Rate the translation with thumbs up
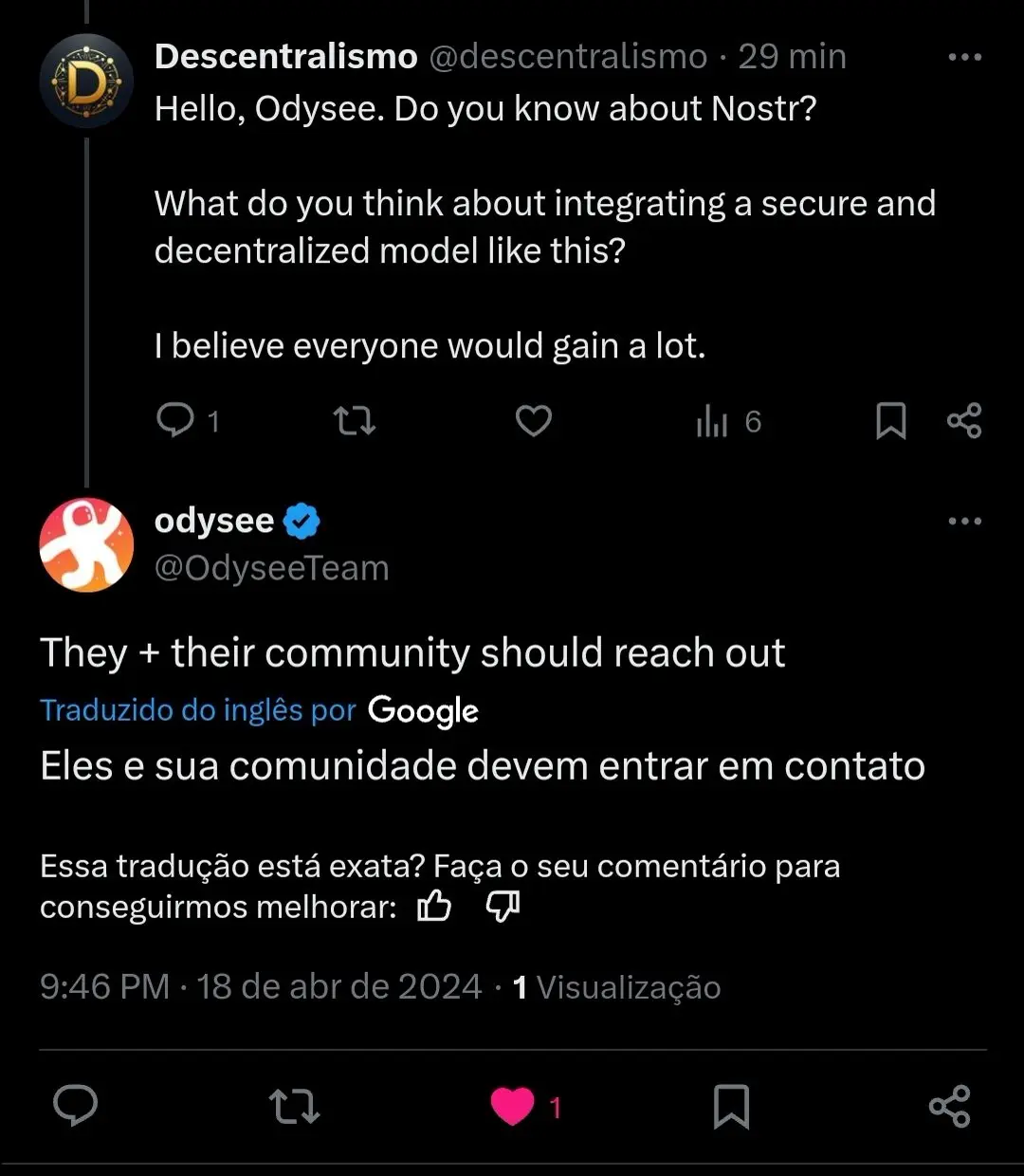1024x1176 pixels. click(434, 907)
